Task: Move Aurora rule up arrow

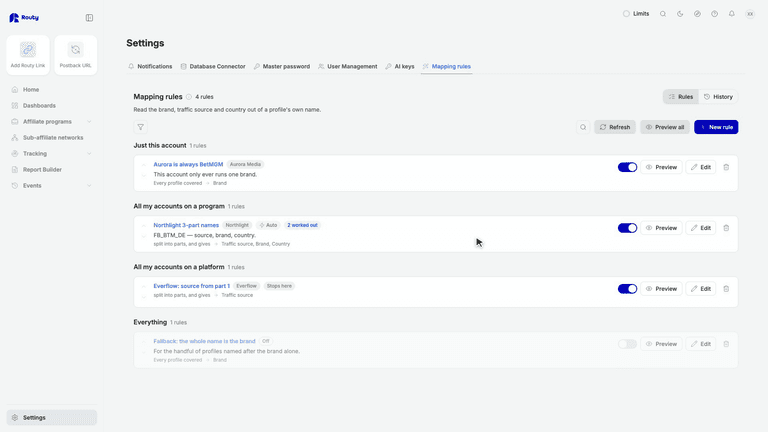Action: pyautogui.click(x=144, y=165)
